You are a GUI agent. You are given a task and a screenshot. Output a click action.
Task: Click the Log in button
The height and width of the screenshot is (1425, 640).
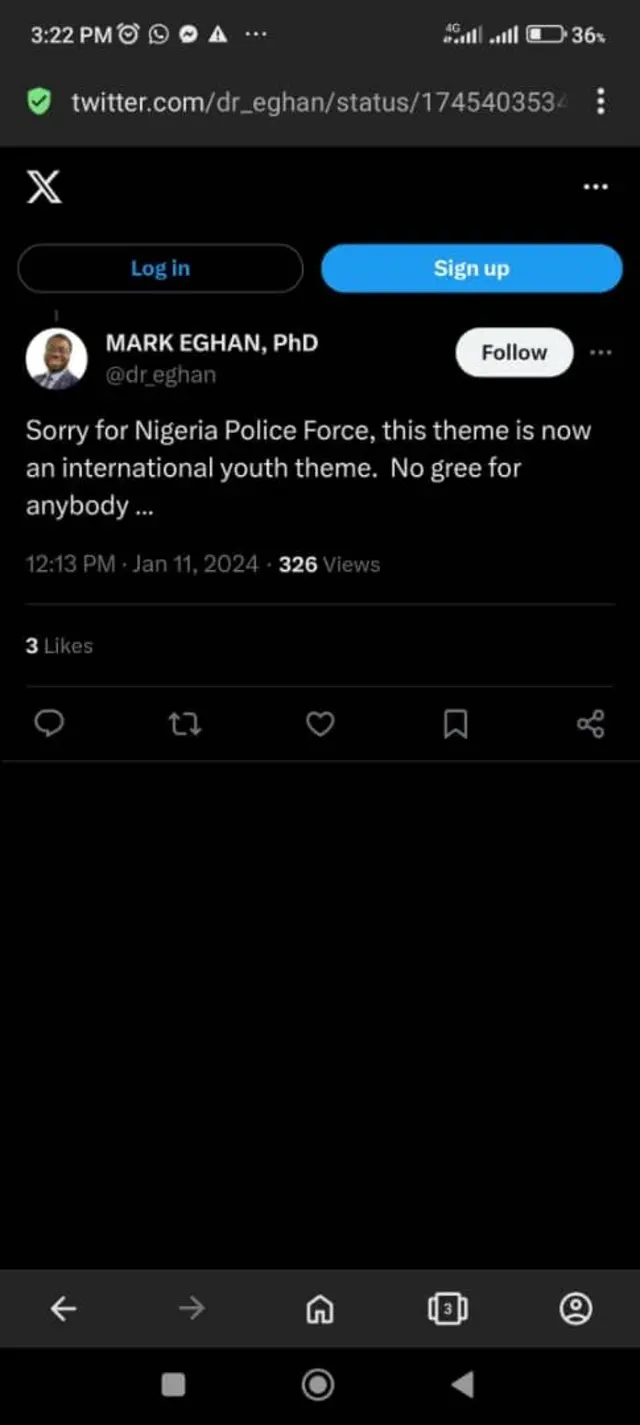[160, 268]
